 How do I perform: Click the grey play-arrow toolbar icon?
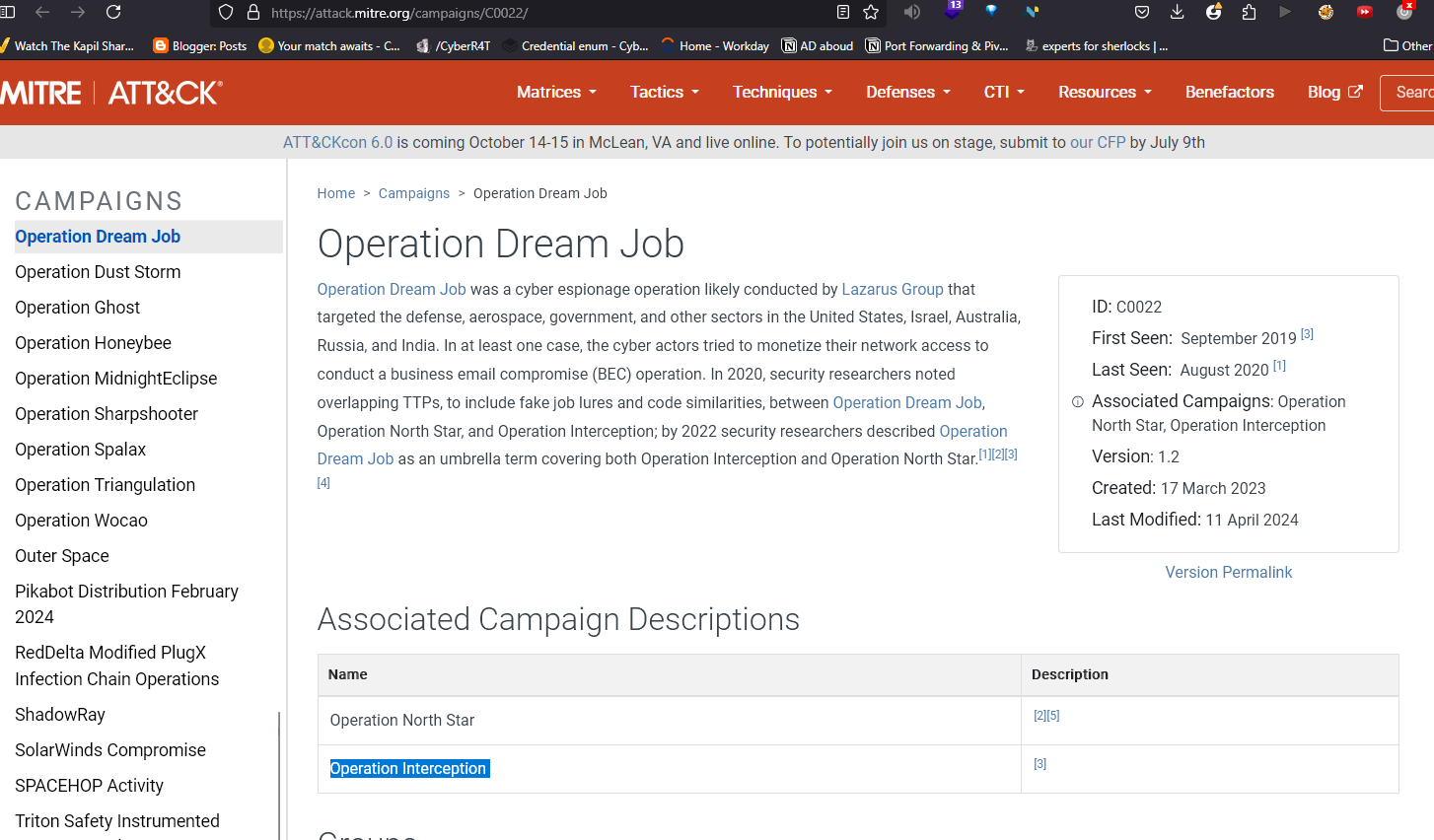coord(1285,12)
